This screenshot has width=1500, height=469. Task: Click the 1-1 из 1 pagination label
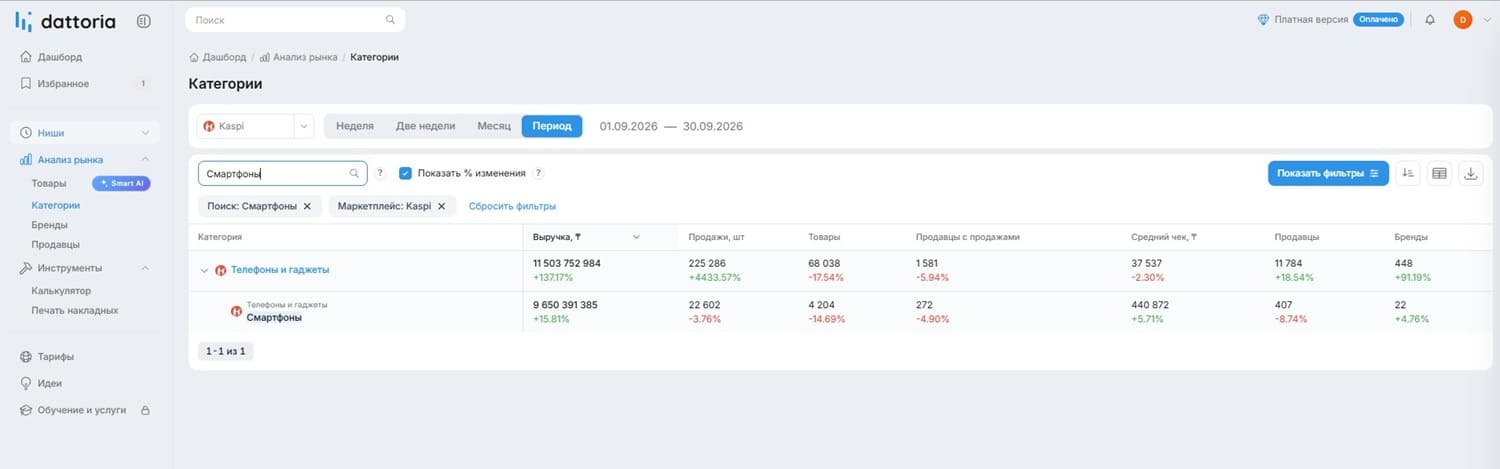tap(226, 351)
